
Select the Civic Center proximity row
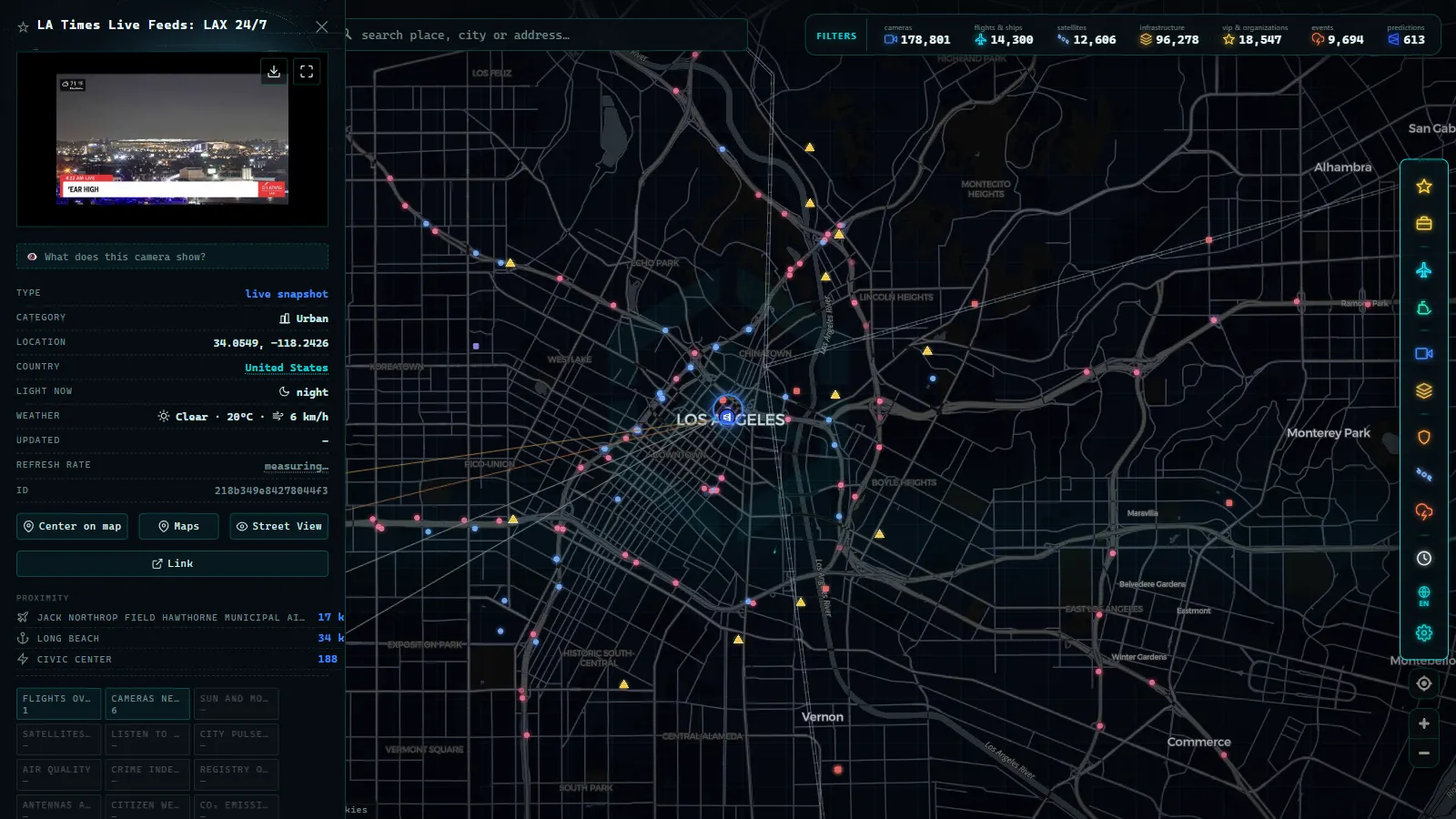tap(180, 659)
